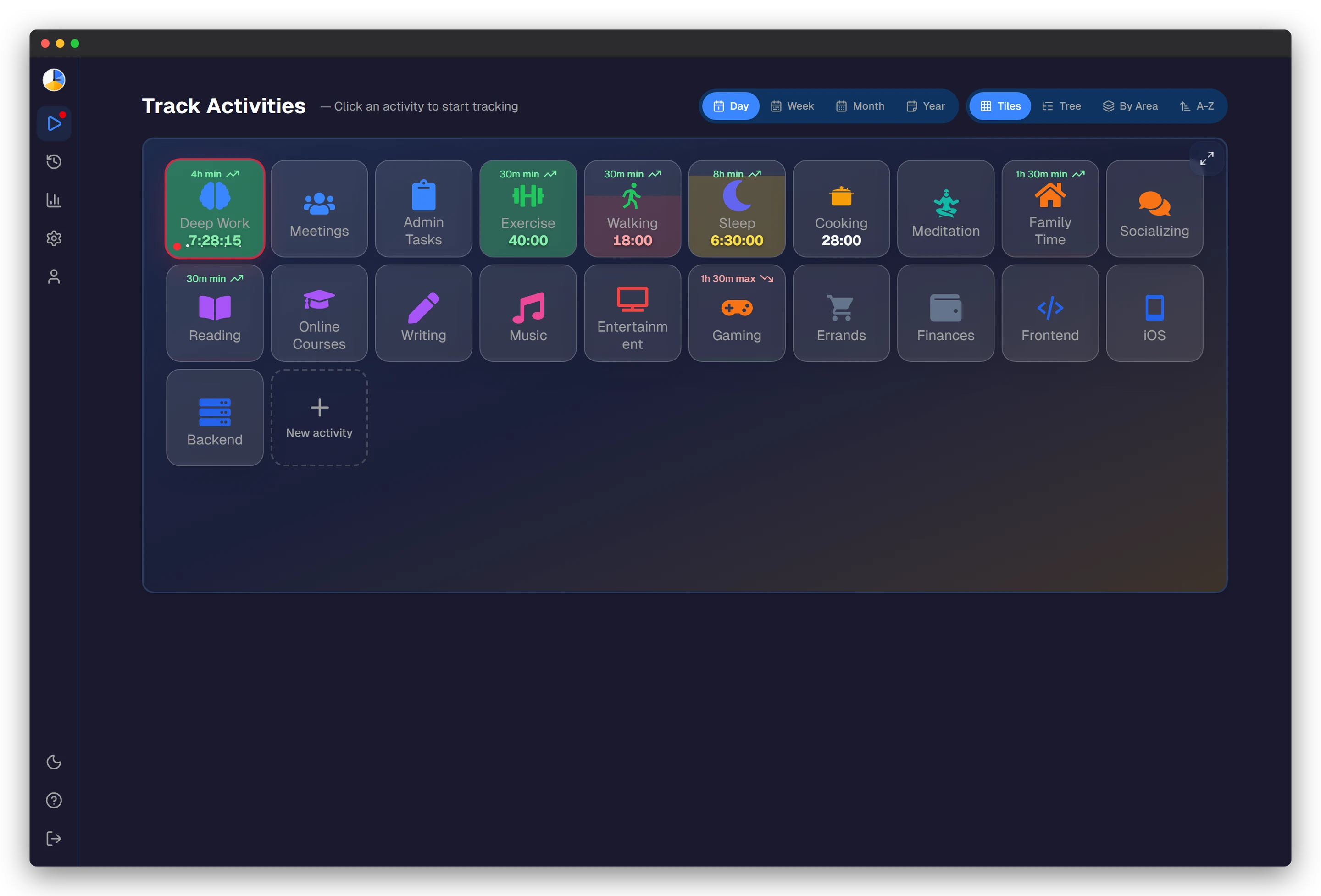Start tracking the Finances tile

tap(946, 313)
